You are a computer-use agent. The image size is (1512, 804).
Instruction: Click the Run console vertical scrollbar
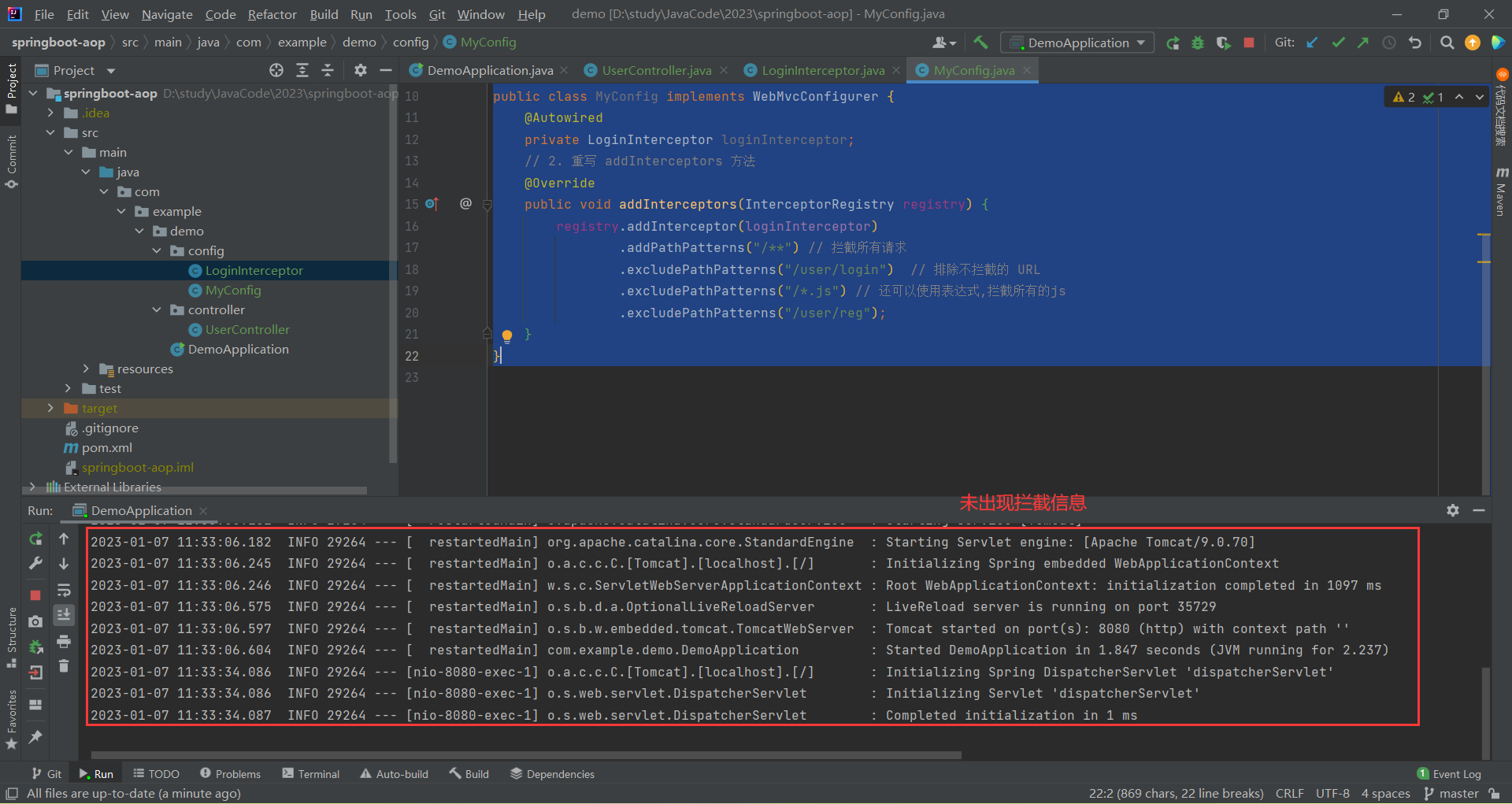click(x=1485, y=713)
